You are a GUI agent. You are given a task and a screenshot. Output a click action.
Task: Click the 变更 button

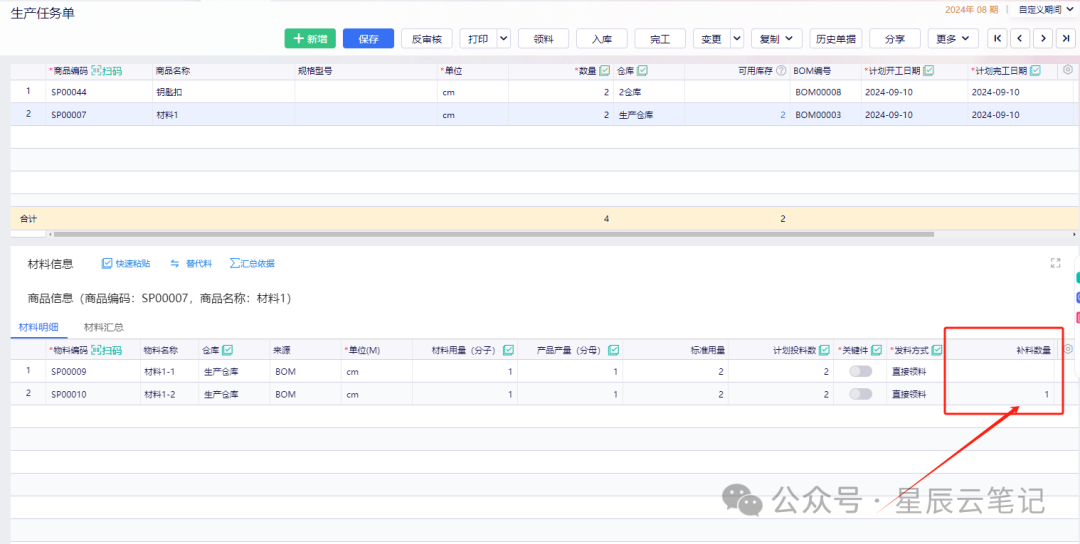coord(712,39)
